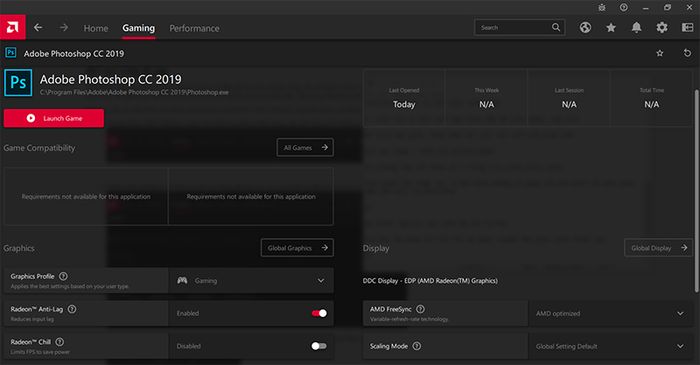Switch to the Home tab

(96, 28)
